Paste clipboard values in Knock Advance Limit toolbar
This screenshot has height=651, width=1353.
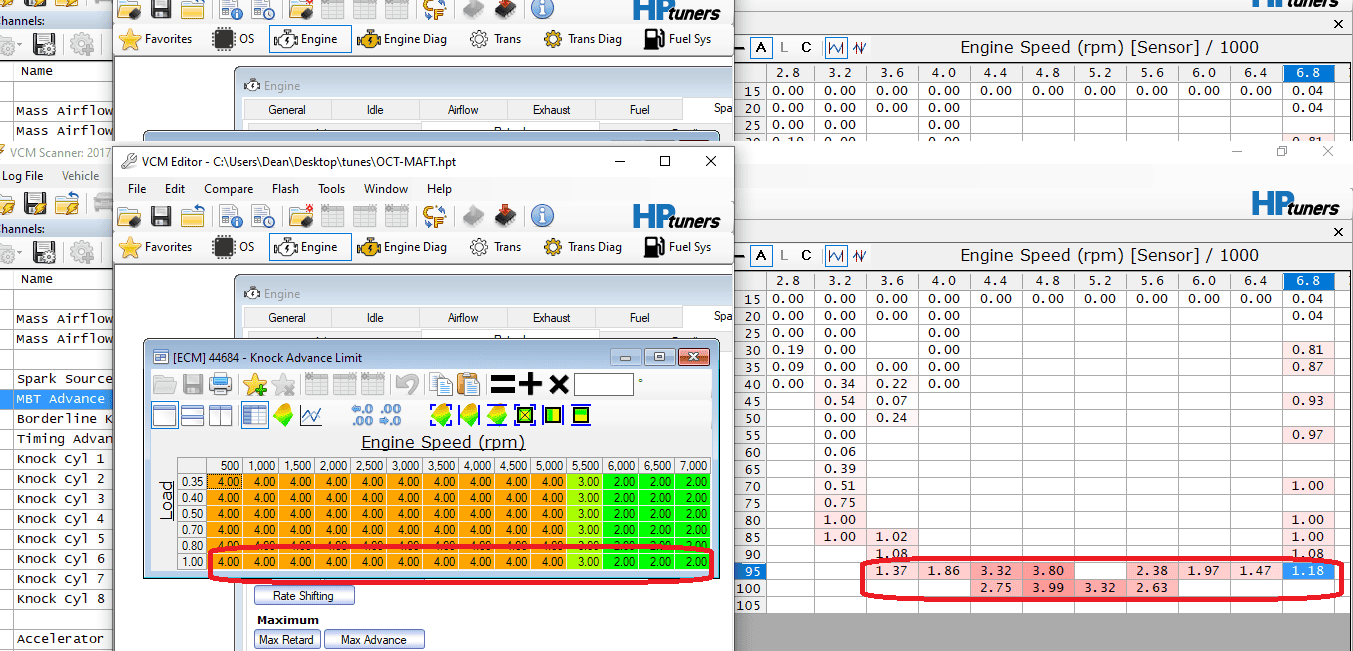pos(467,384)
